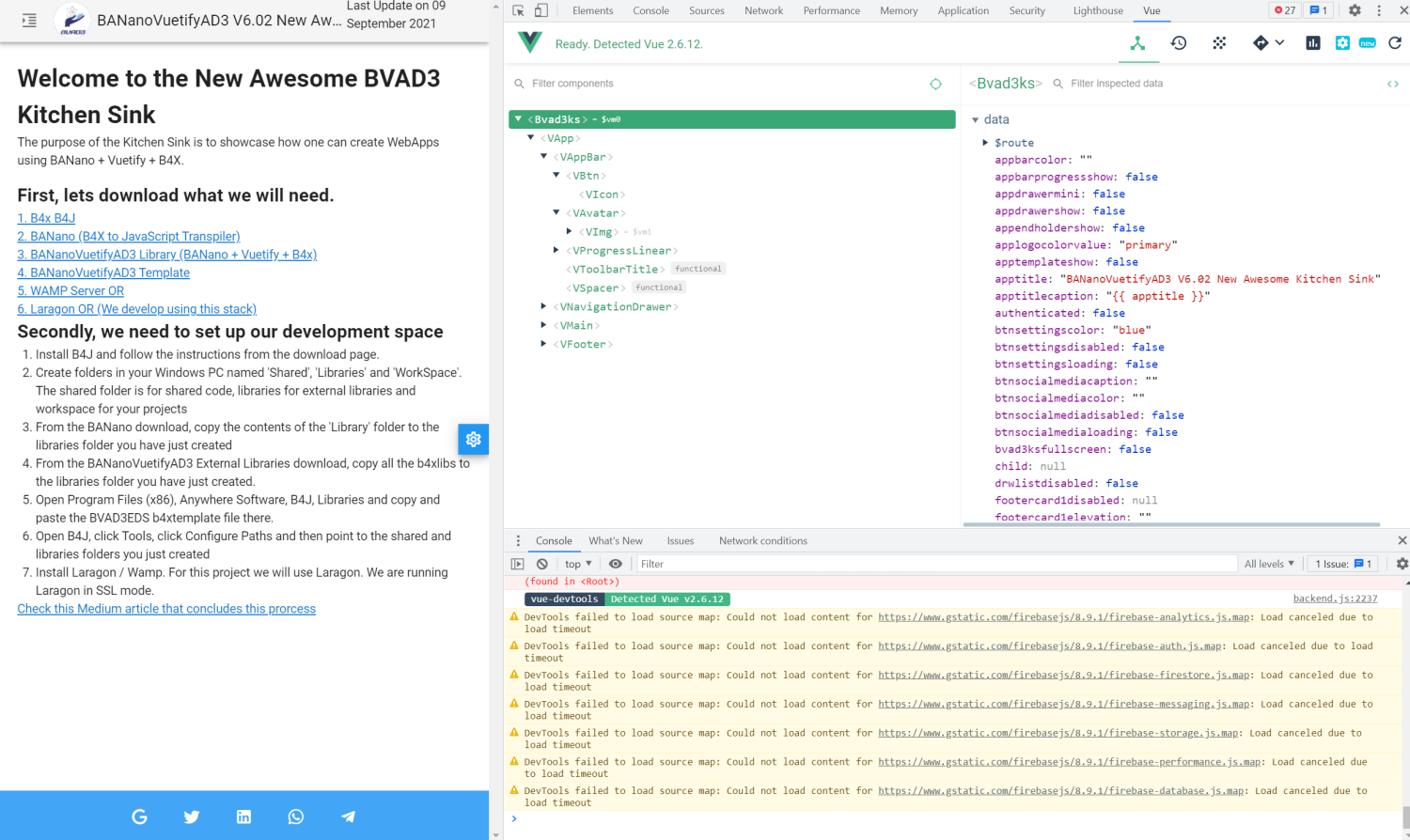Click the BVAD3 app logo avatar
This screenshot has width=1410, height=840.
coord(72,20)
